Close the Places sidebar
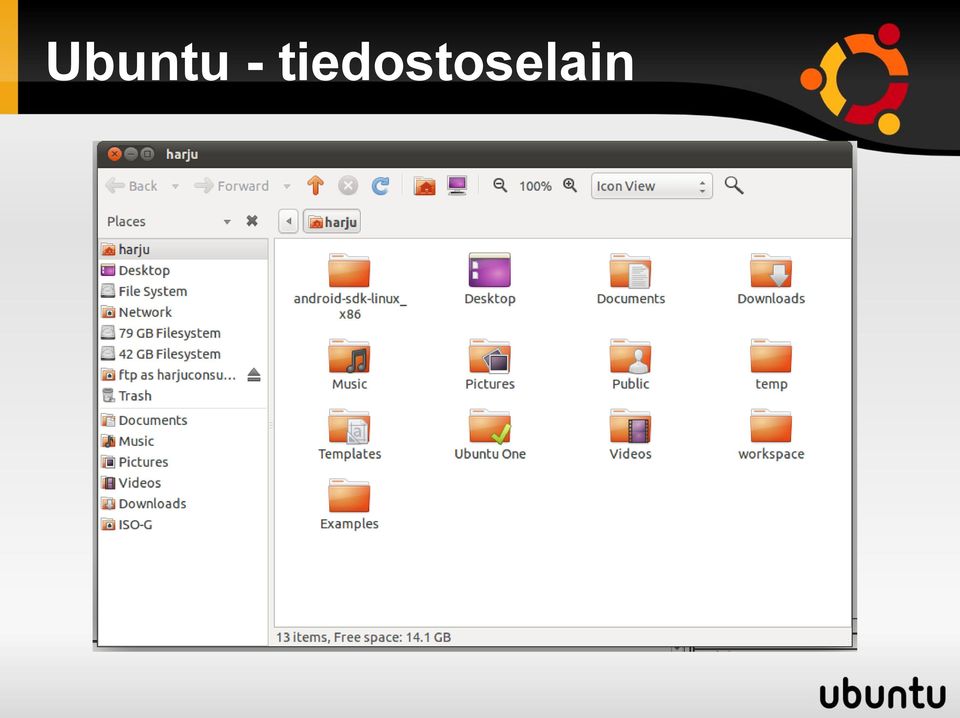Image resolution: width=960 pixels, height=718 pixels. point(252,221)
